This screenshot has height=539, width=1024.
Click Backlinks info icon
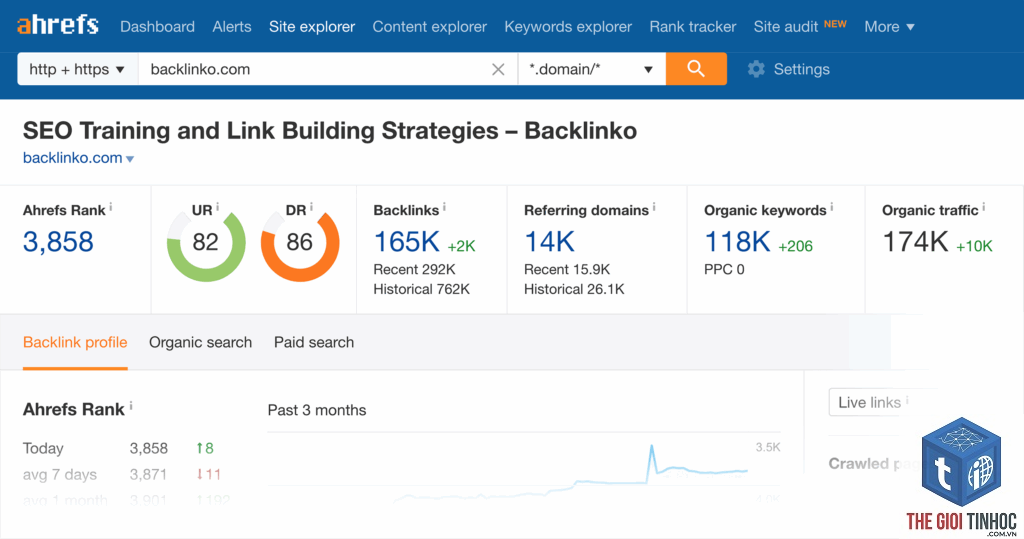(444, 207)
